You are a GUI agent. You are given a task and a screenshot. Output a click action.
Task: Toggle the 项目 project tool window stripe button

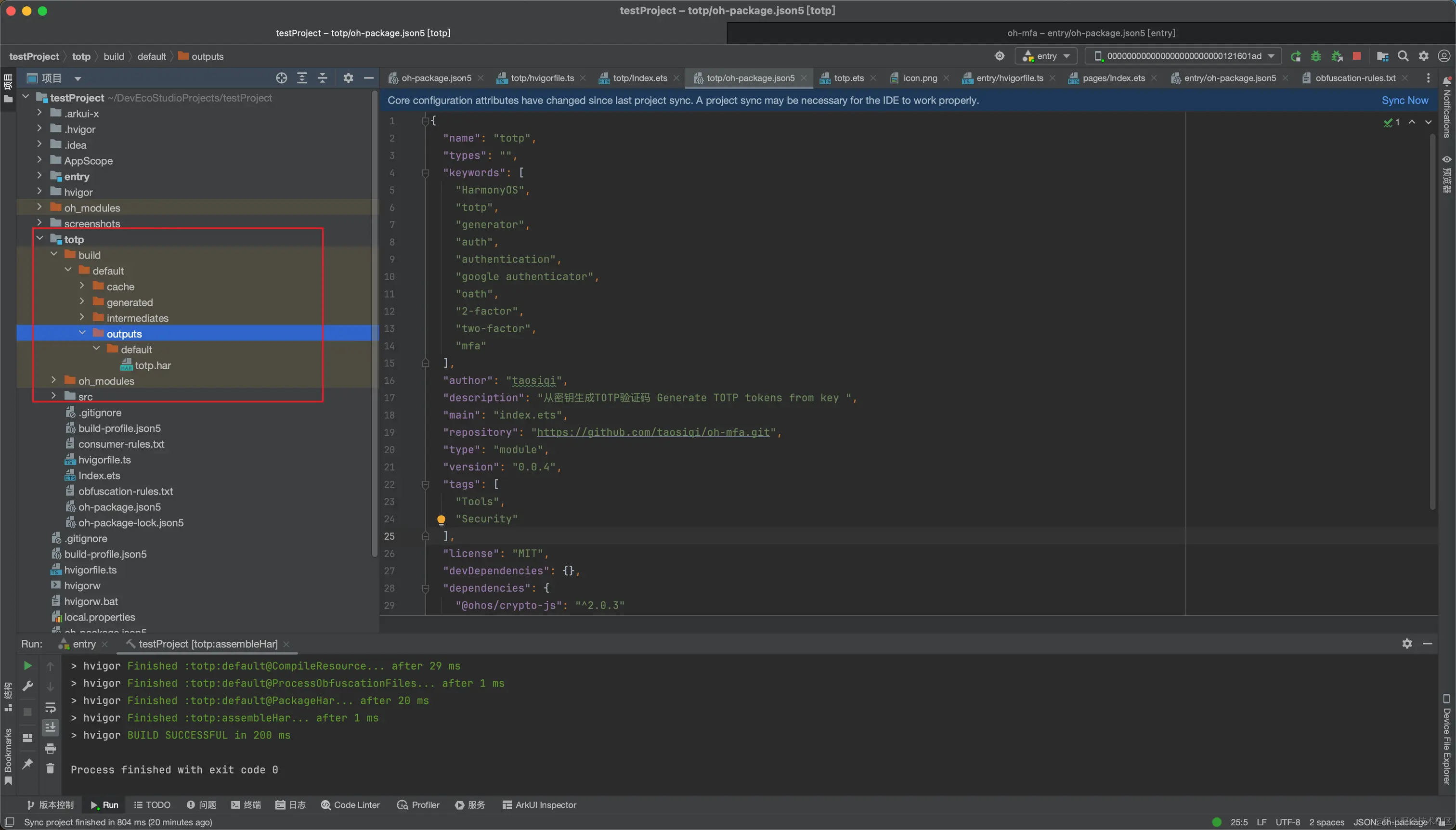click(8, 89)
